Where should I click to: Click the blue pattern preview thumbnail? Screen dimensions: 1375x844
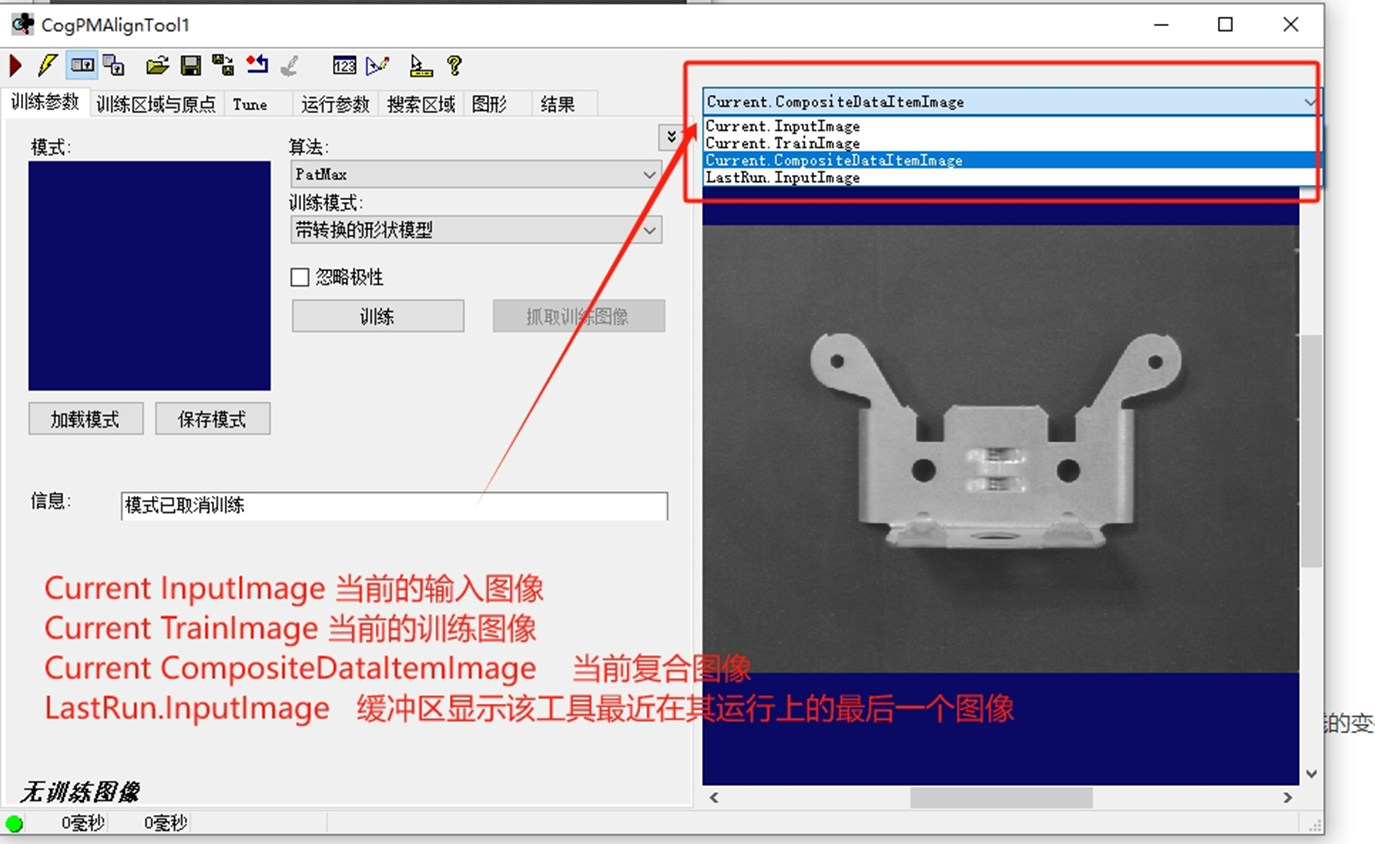149,275
